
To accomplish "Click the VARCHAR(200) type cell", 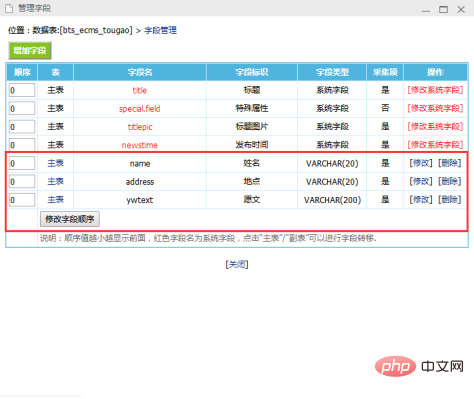I will 332,200.
